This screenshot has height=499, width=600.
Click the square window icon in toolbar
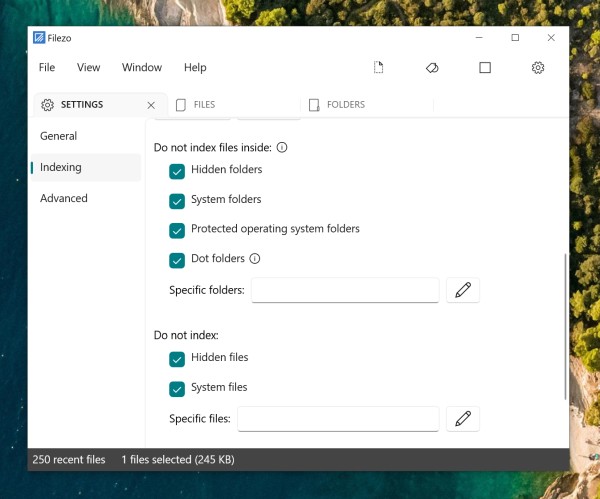pos(485,68)
